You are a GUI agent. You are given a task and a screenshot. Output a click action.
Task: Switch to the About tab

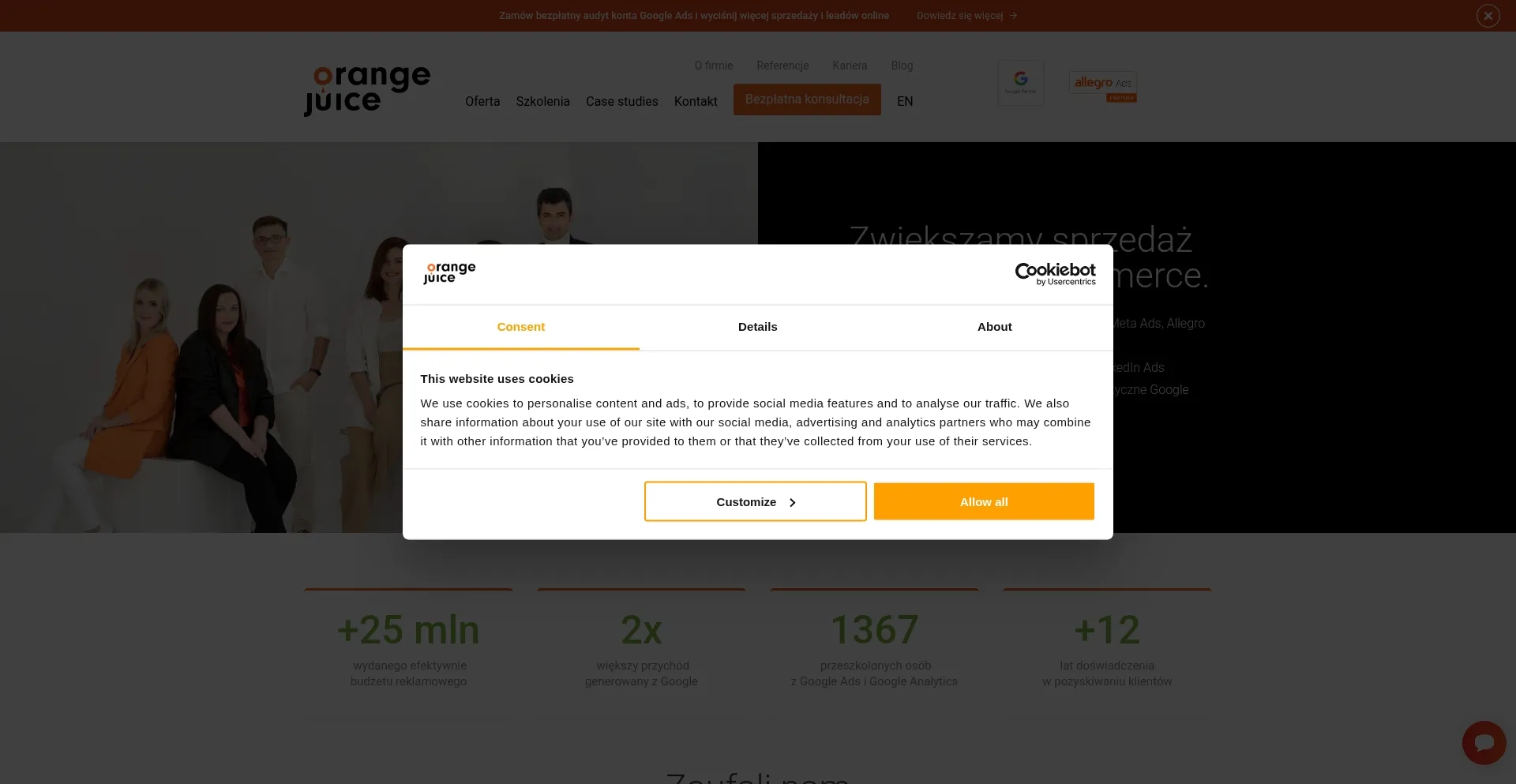995,327
